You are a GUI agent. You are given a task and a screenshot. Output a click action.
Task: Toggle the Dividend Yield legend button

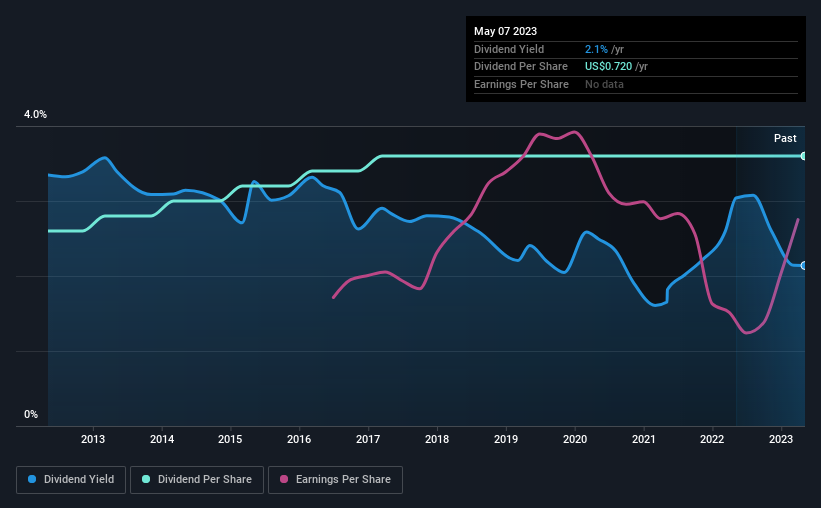point(71,480)
